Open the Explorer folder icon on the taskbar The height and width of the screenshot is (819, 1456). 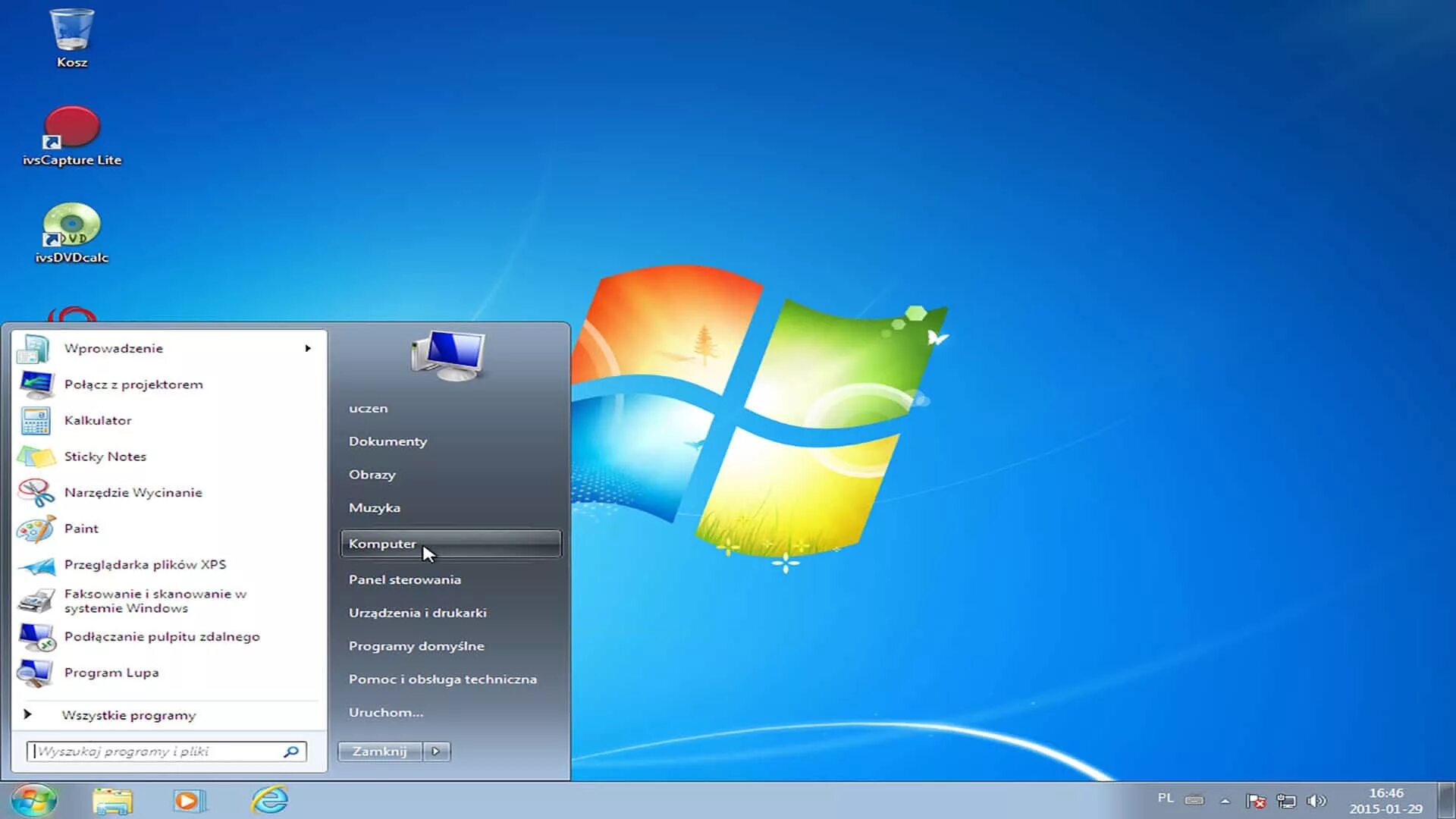[112, 800]
